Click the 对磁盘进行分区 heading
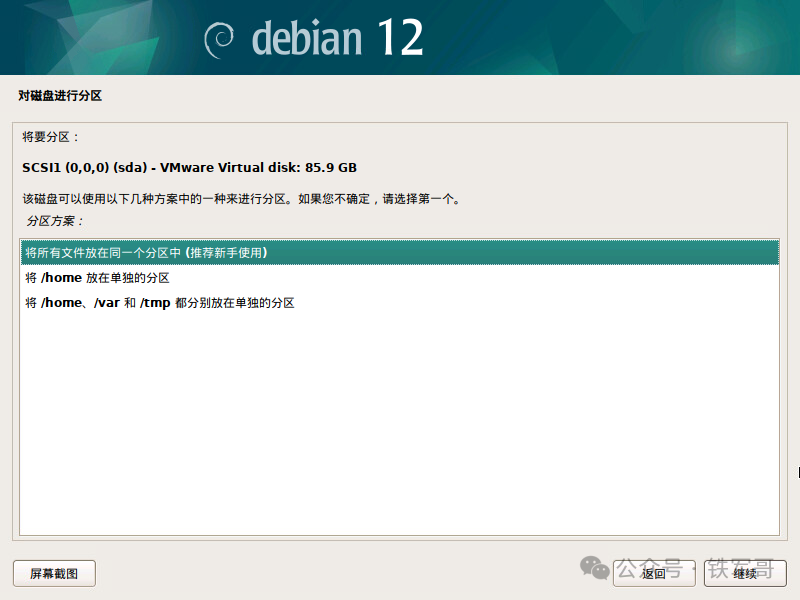Image resolution: width=800 pixels, height=600 pixels. point(60,95)
